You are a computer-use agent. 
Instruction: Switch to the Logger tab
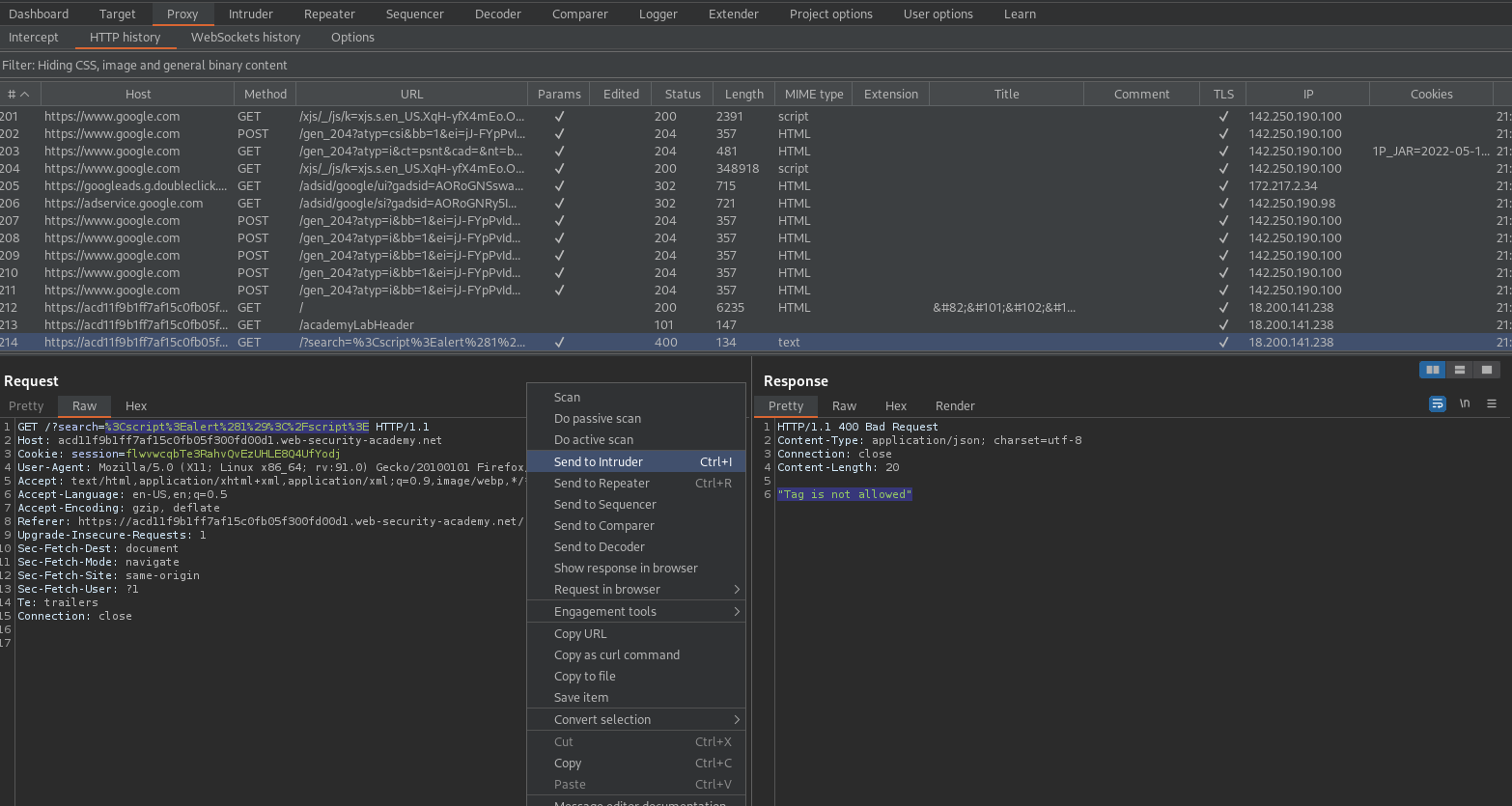[658, 14]
